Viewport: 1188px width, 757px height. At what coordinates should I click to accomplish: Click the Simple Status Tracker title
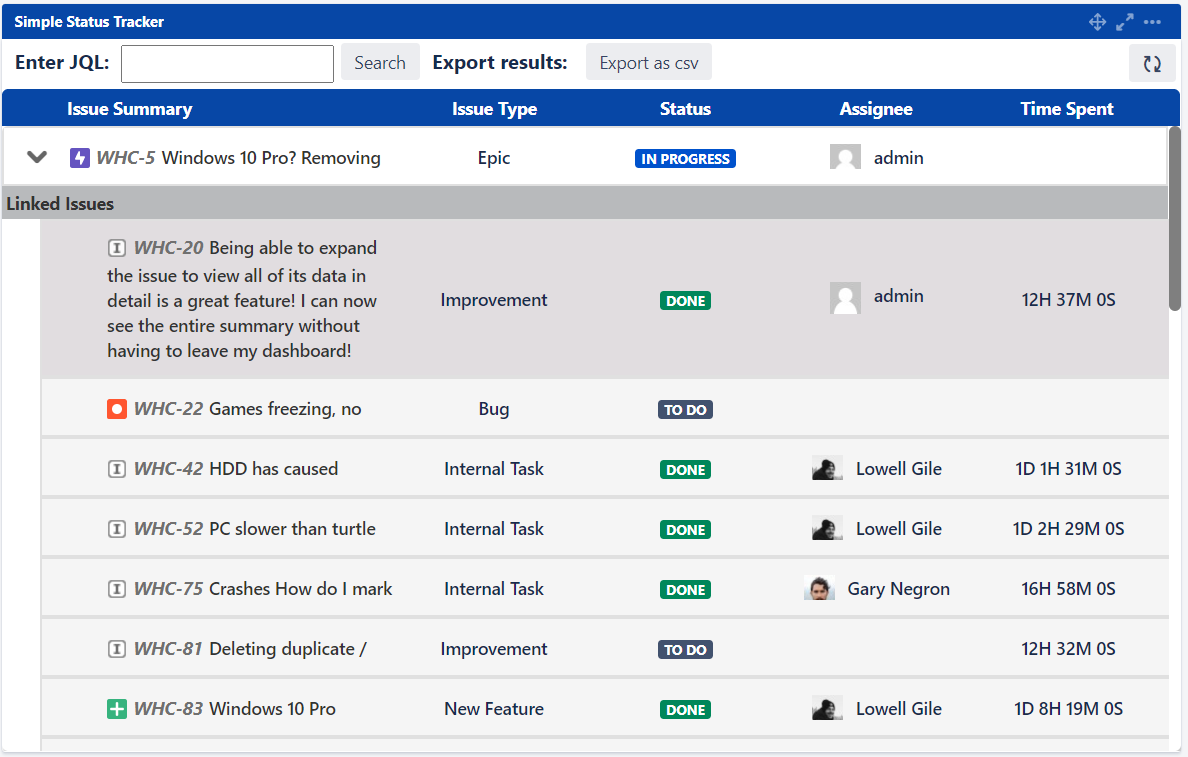(89, 22)
